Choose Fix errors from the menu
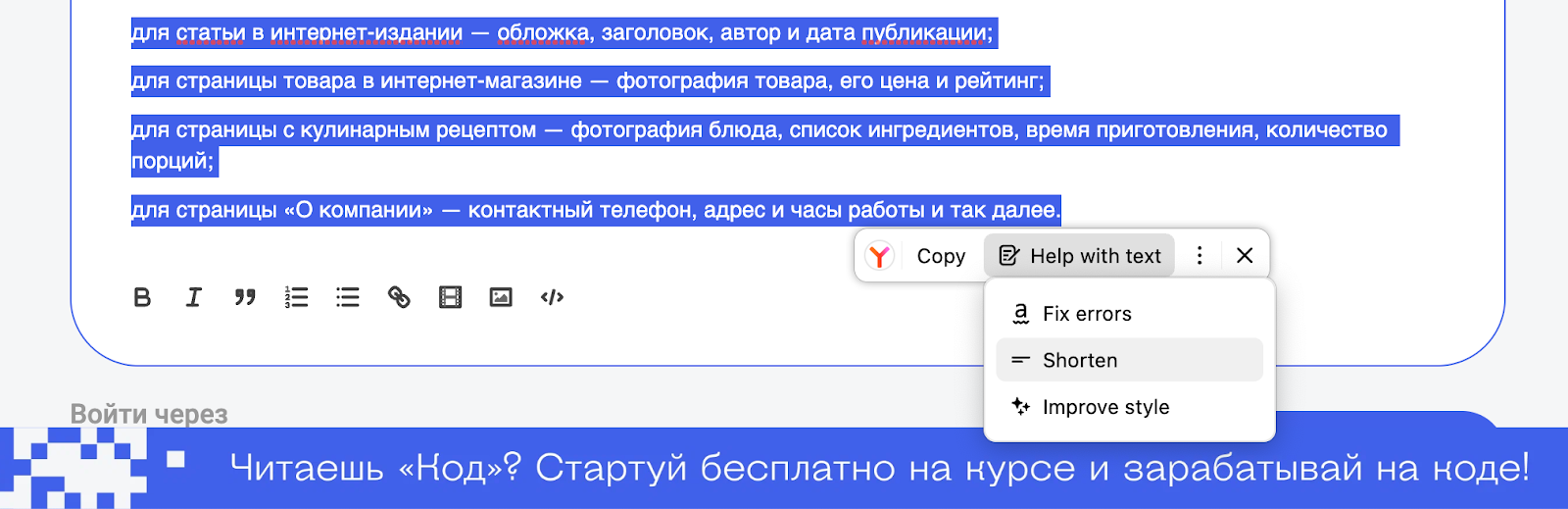1568x509 pixels. coord(1129,314)
